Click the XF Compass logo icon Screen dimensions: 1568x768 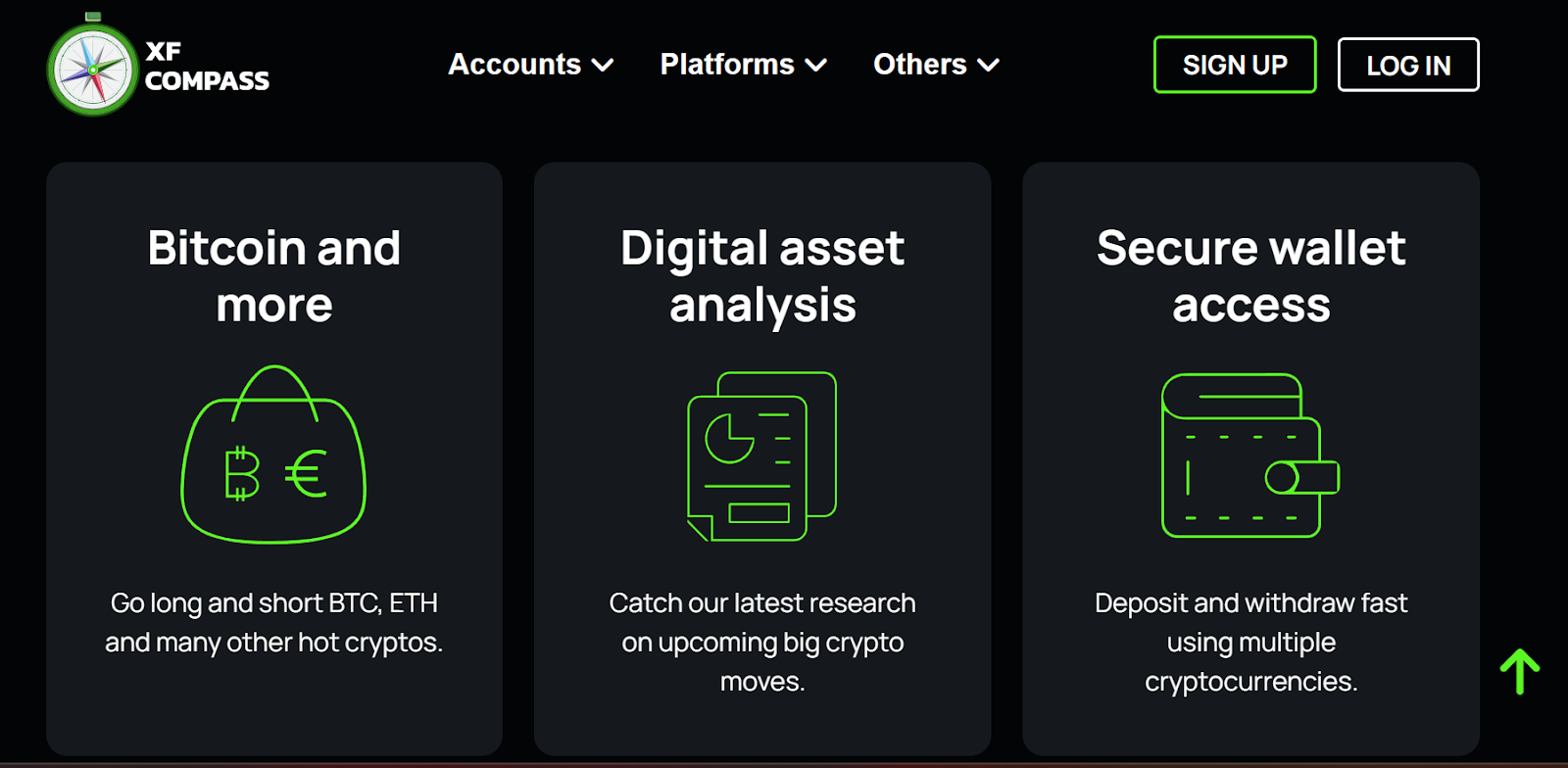93,69
